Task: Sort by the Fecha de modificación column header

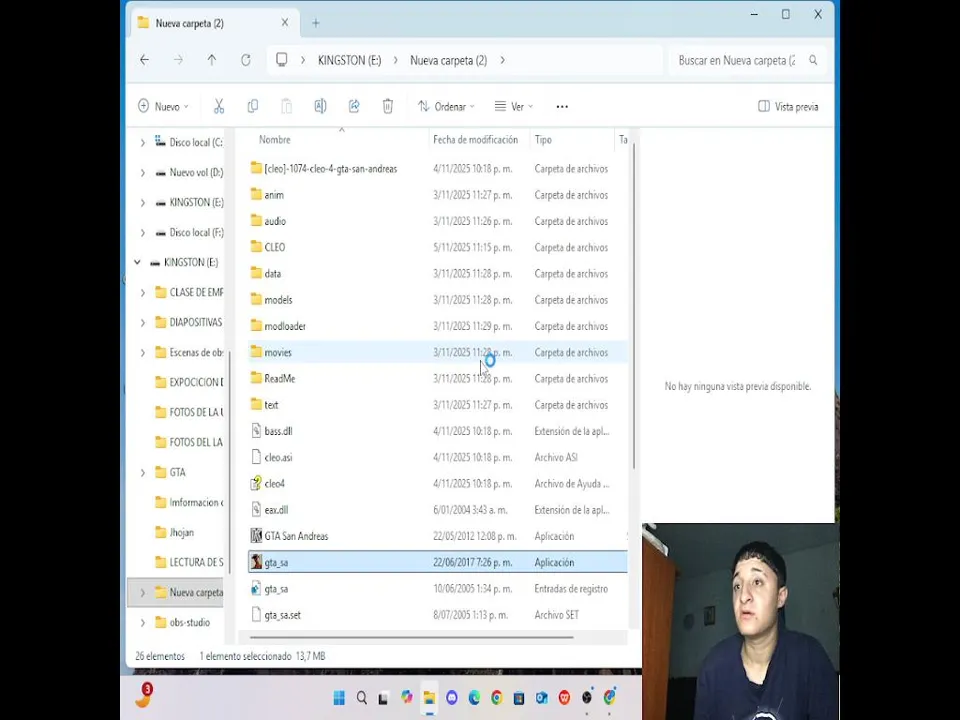Action: click(476, 140)
